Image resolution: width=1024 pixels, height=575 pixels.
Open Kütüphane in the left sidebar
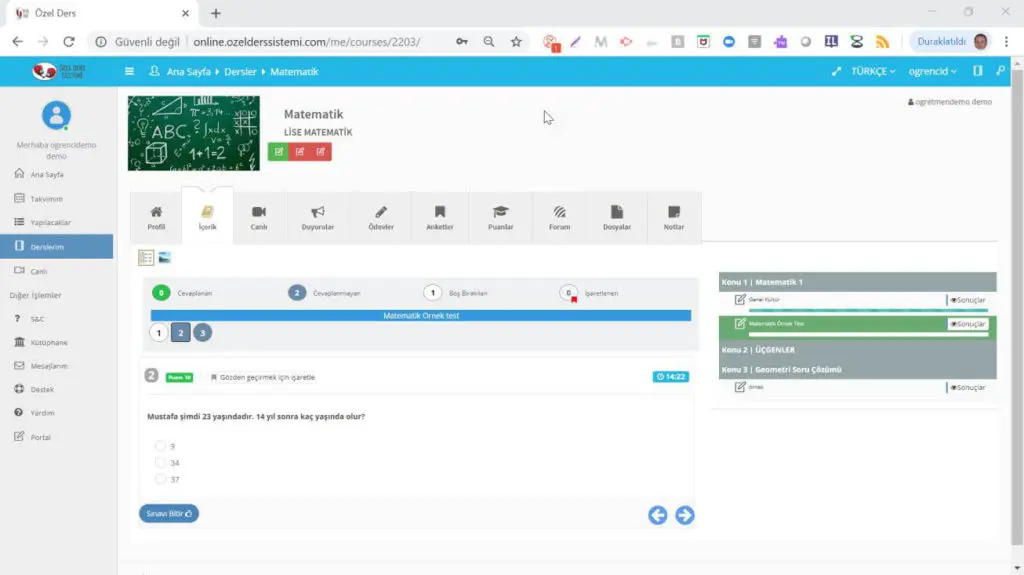48,342
